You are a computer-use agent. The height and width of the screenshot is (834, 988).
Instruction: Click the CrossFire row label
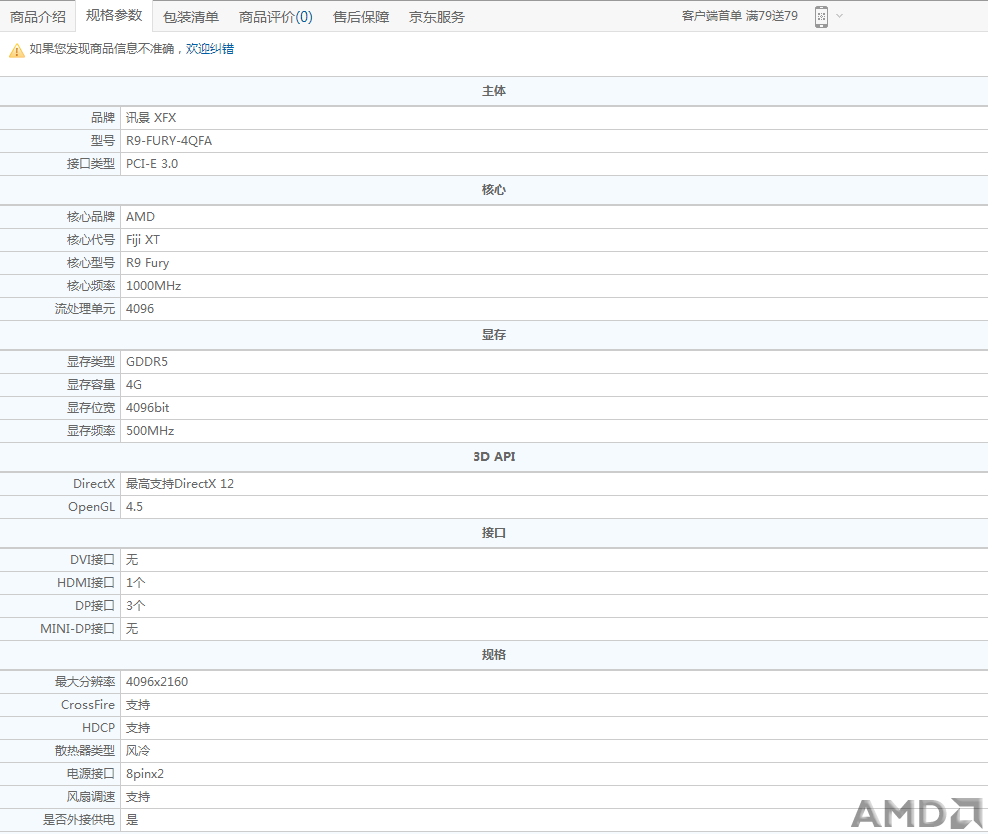click(x=88, y=705)
